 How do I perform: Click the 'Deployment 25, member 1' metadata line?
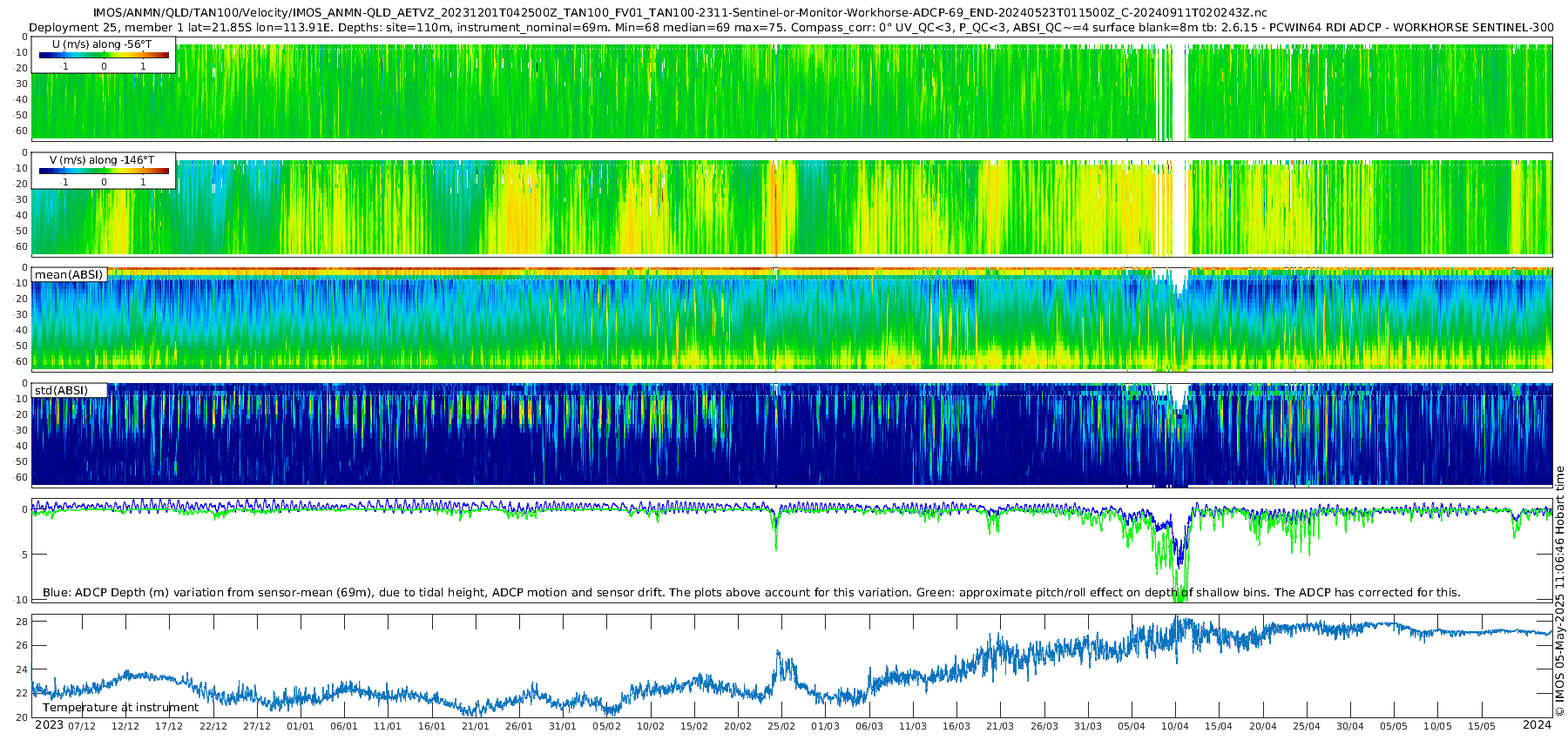[791, 28]
